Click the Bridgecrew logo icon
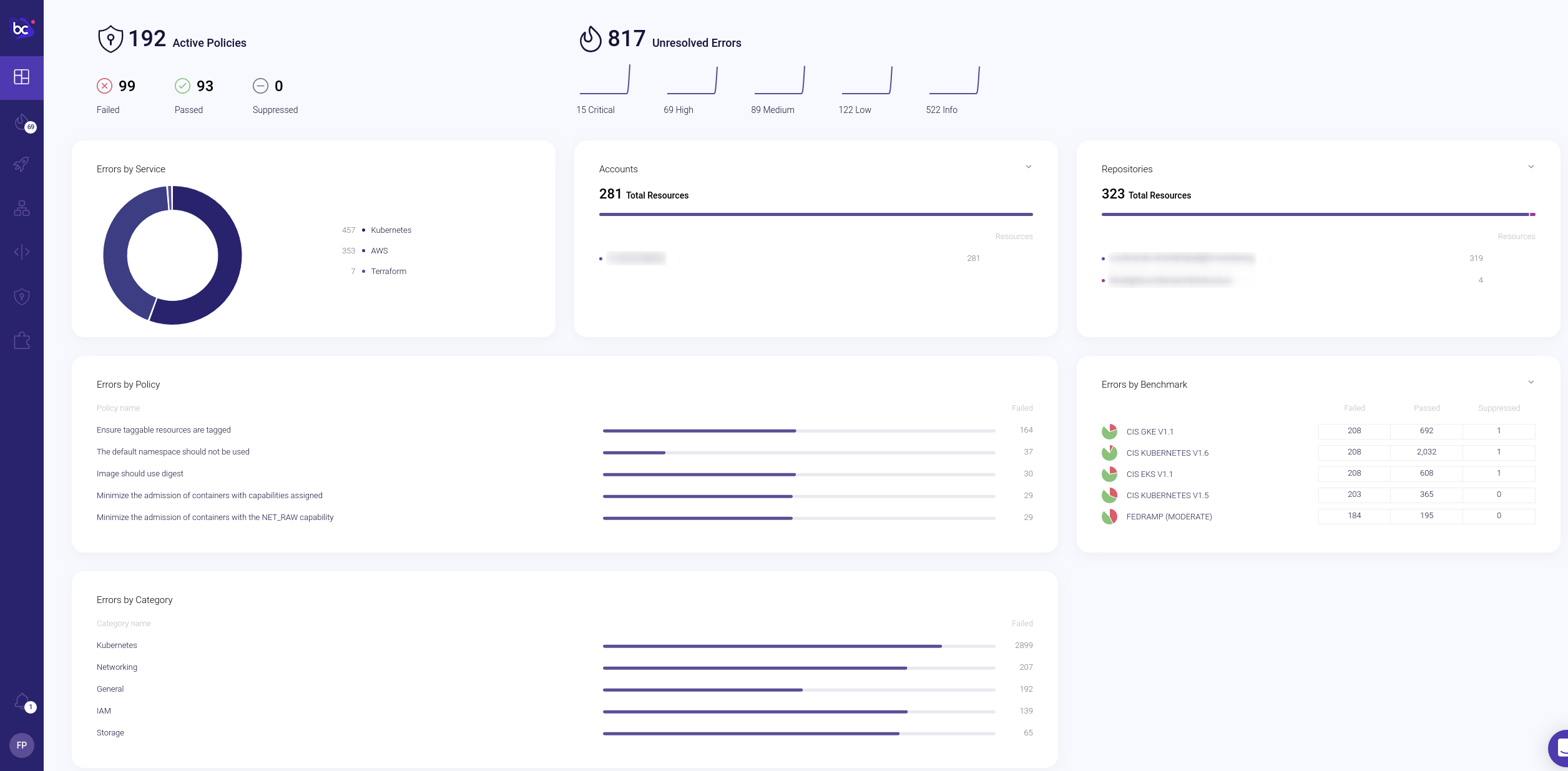The height and width of the screenshot is (771, 1568). (x=22, y=28)
